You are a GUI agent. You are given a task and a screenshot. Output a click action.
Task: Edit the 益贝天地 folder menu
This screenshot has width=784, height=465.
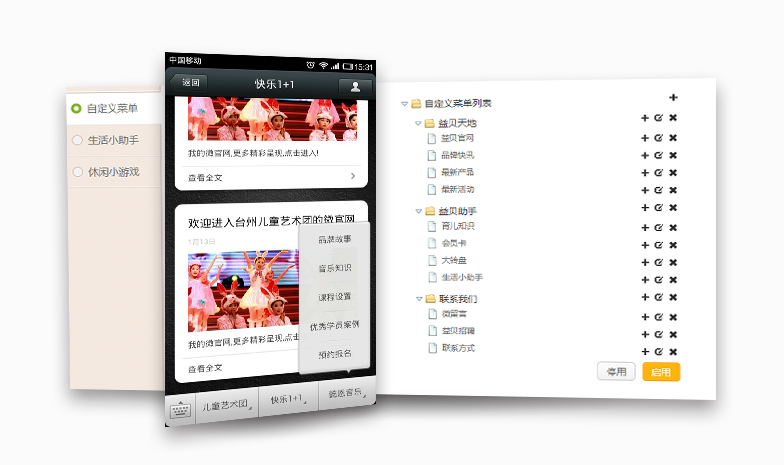click(658, 118)
